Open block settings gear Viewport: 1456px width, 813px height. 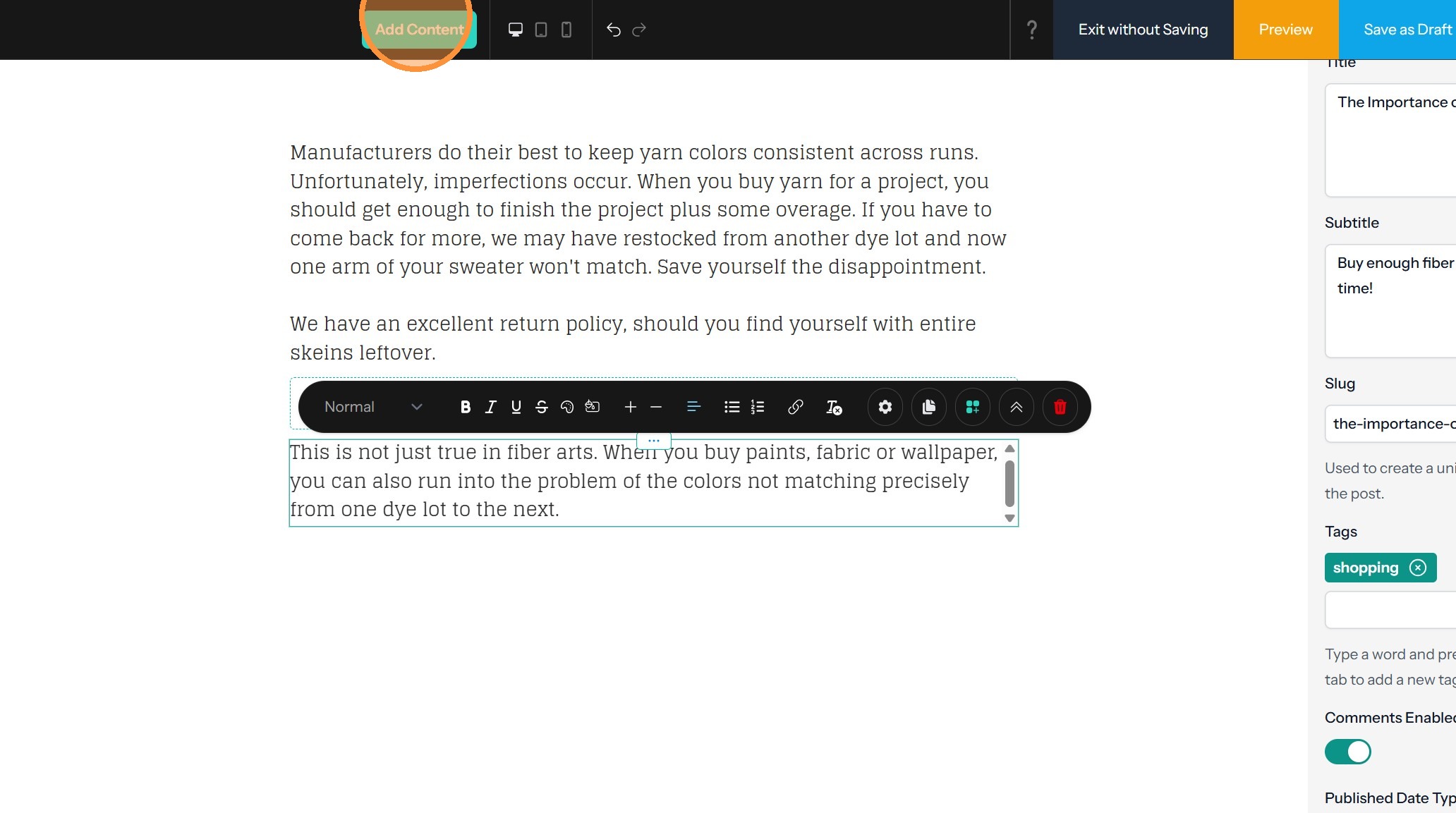885,407
